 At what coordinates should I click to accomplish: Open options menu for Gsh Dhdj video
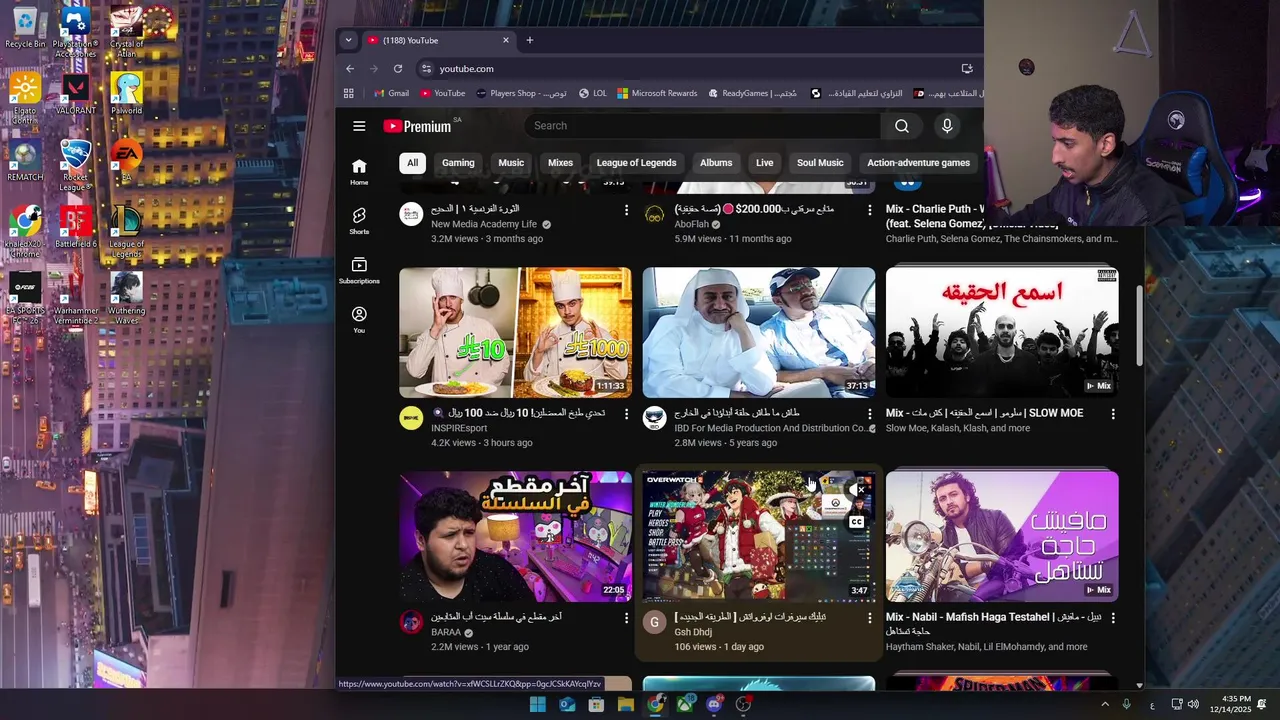(869, 618)
